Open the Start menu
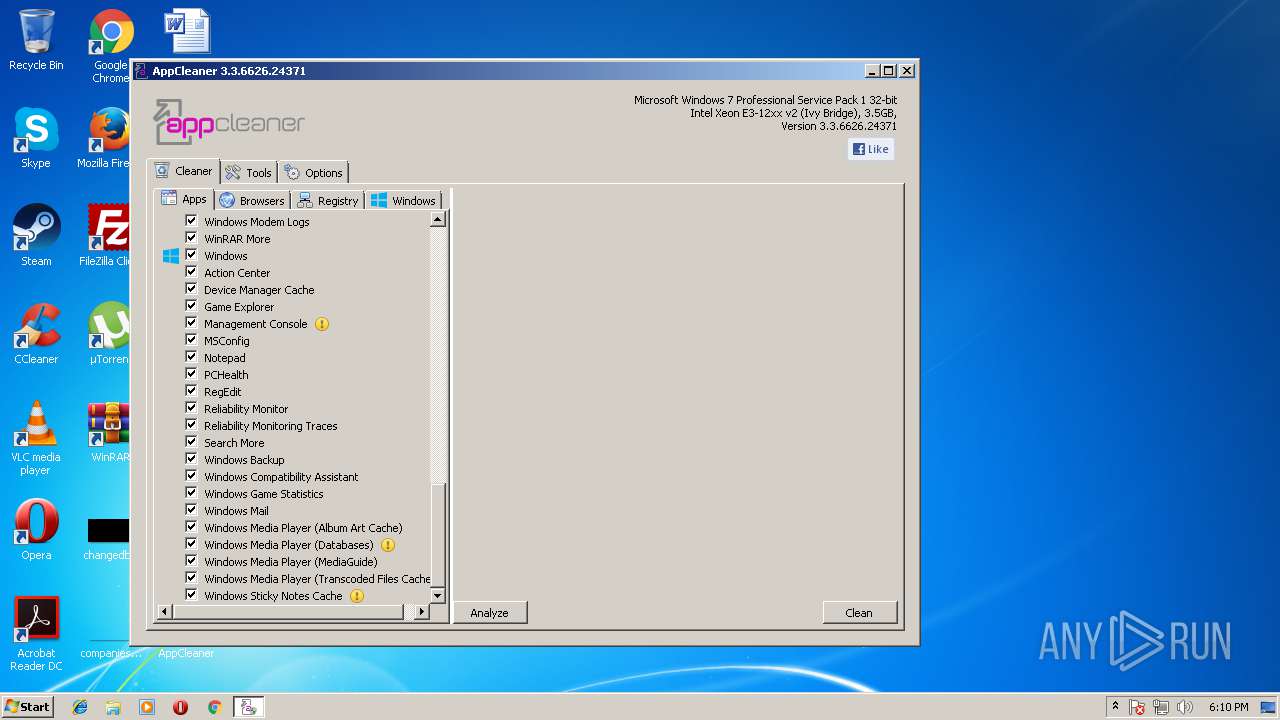This screenshot has height=720, width=1280. click(x=28, y=707)
